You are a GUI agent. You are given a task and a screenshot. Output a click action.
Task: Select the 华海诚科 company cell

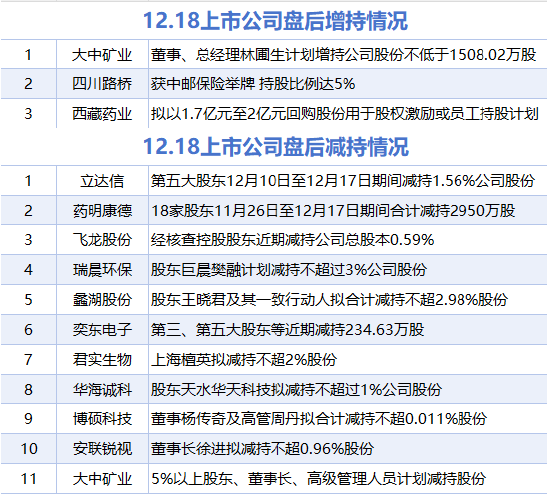pyautogui.click(x=103, y=390)
